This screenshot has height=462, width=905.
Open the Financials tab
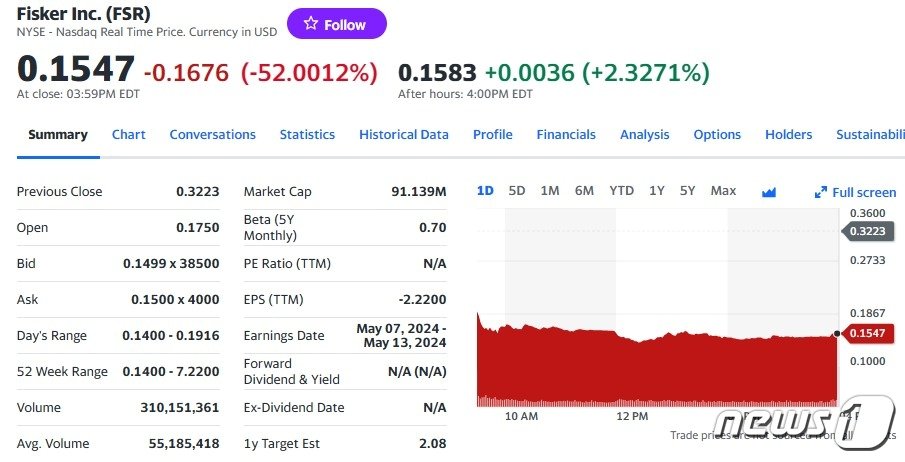pyautogui.click(x=566, y=135)
